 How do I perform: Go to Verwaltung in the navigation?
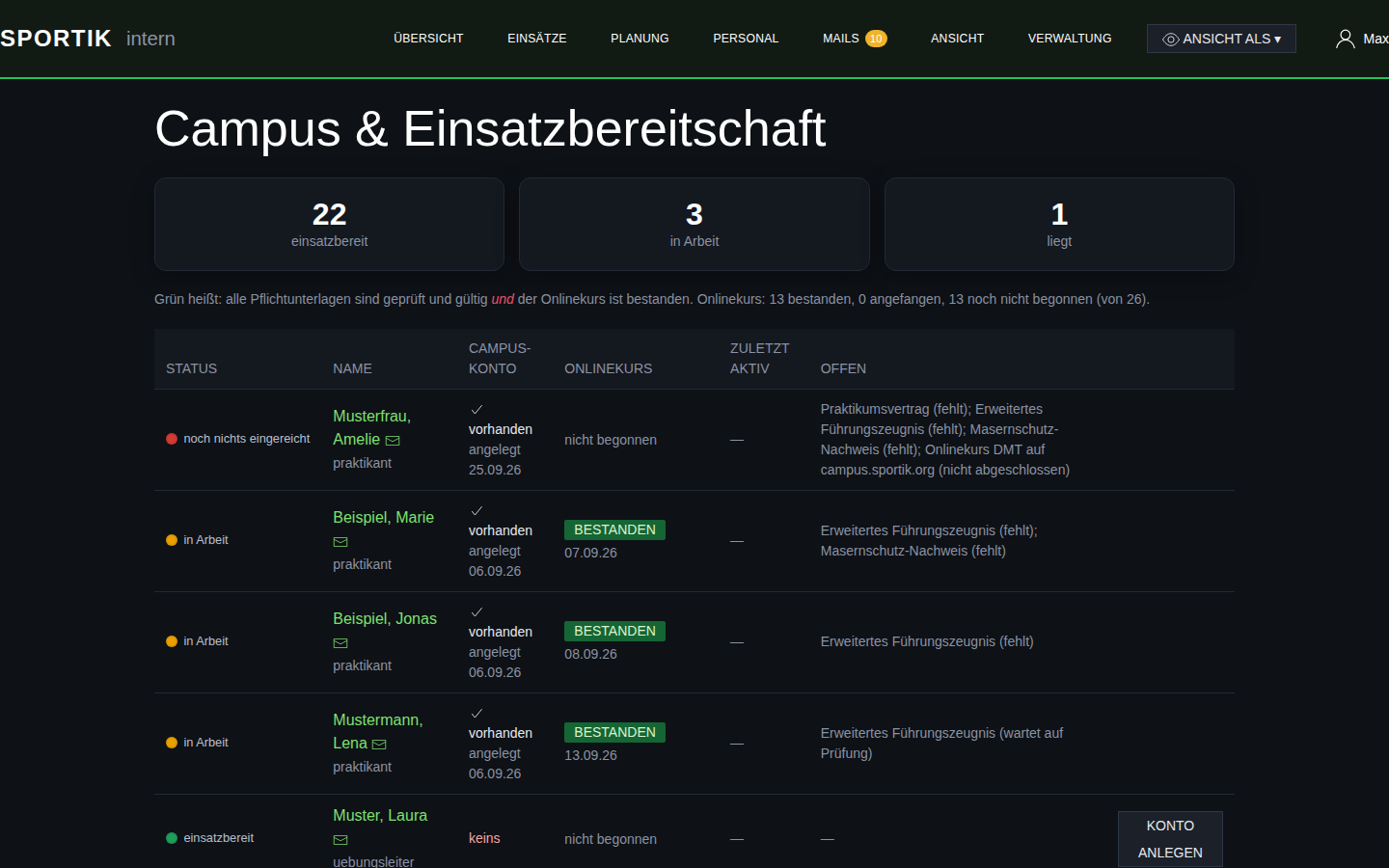pyautogui.click(x=1070, y=39)
